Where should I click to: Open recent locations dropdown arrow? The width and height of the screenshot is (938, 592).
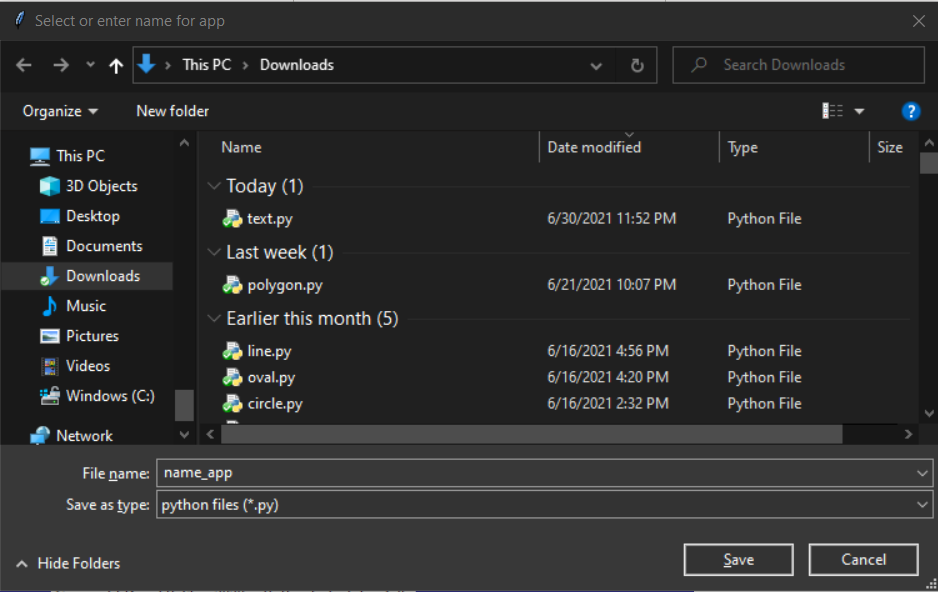(x=90, y=65)
